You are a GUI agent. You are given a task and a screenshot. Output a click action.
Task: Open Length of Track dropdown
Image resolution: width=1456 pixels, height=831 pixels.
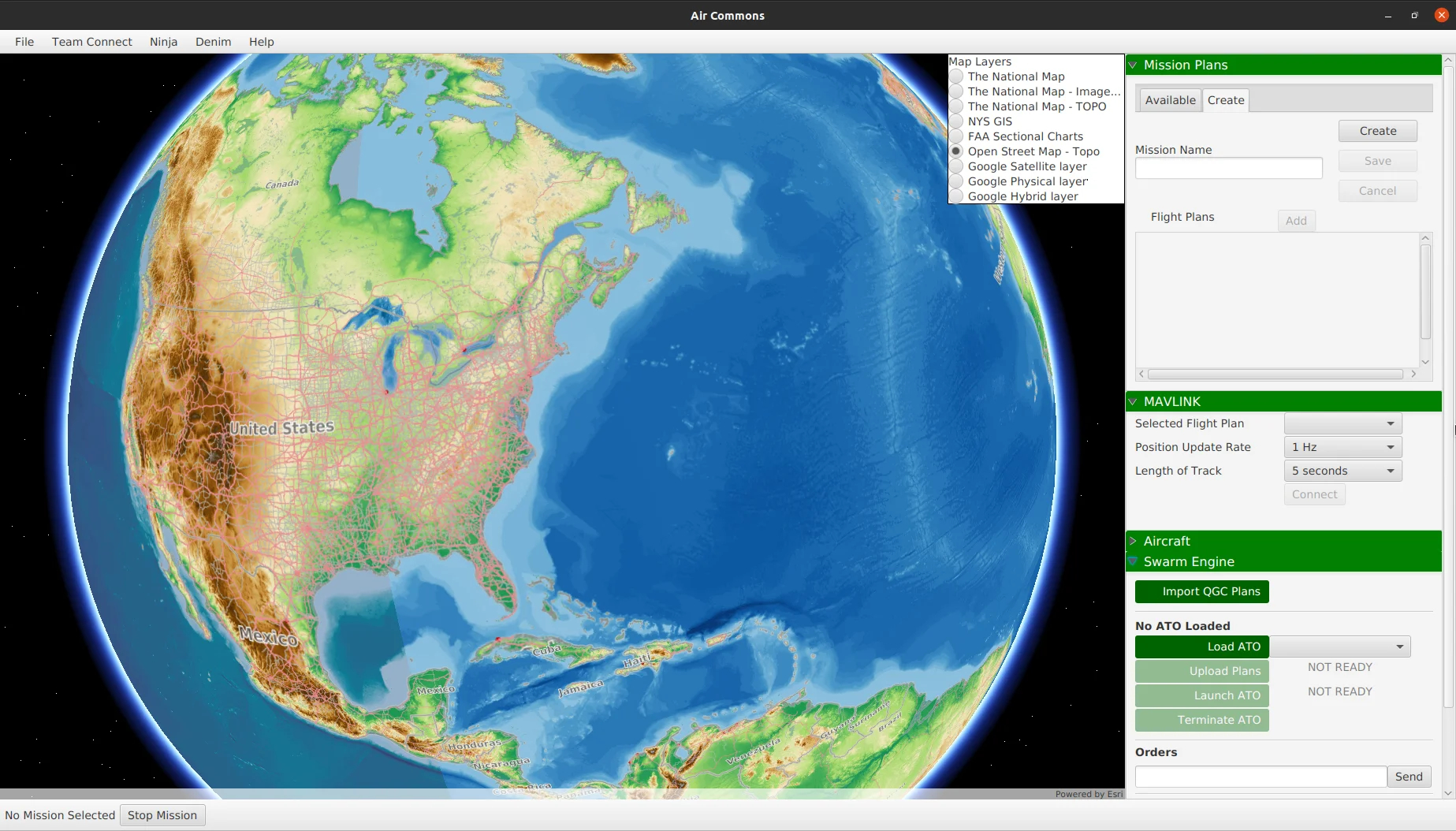pyautogui.click(x=1342, y=471)
